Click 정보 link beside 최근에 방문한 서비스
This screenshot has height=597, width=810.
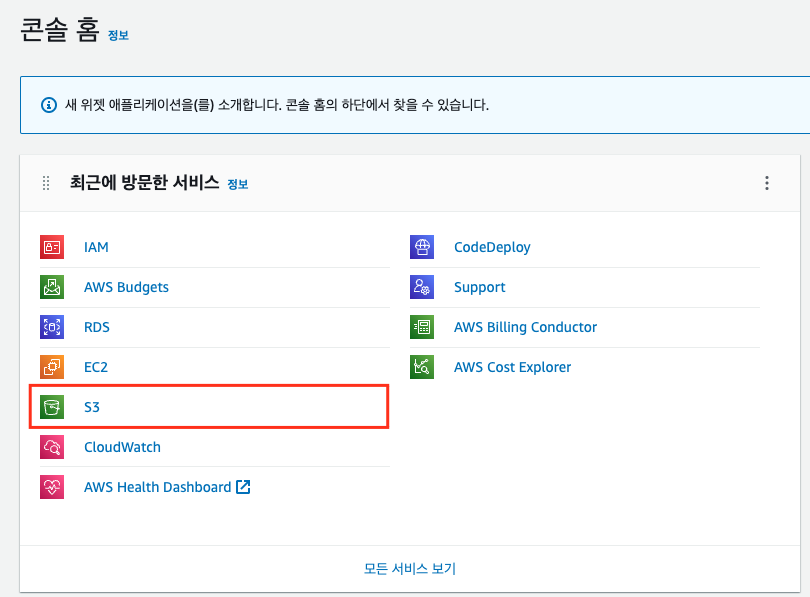click(238, 184)
